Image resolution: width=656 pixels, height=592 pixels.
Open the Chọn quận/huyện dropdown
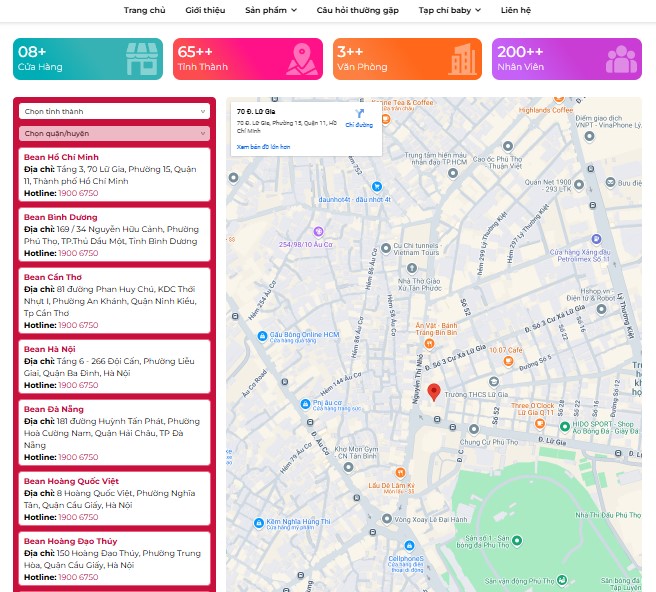pos(114,133)
